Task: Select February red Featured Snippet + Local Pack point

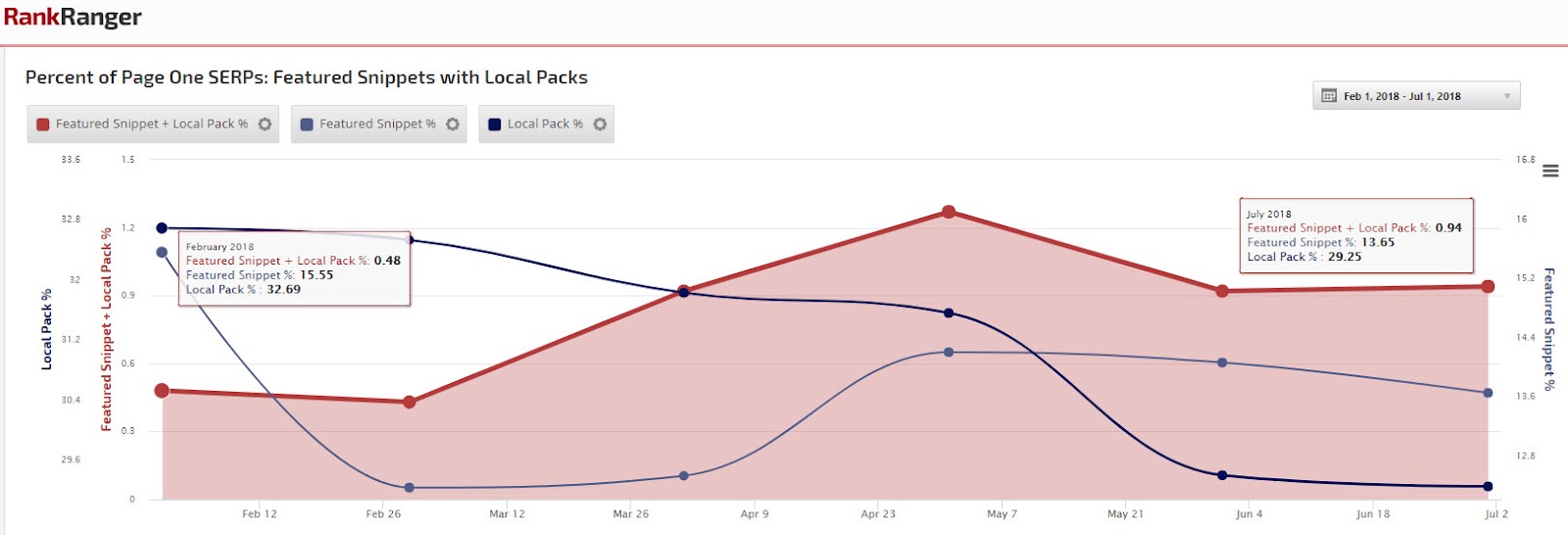Action: pos(162,391)
